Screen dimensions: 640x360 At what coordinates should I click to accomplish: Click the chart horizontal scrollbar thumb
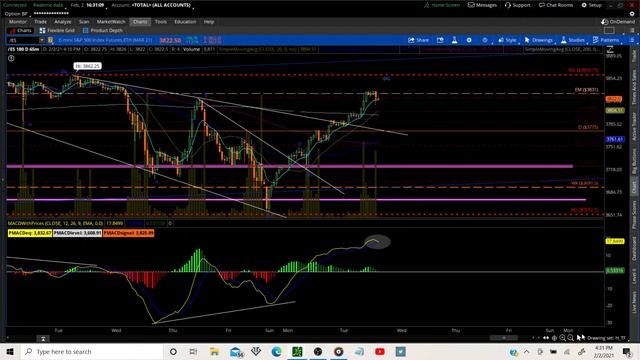[x=504, y=338]
